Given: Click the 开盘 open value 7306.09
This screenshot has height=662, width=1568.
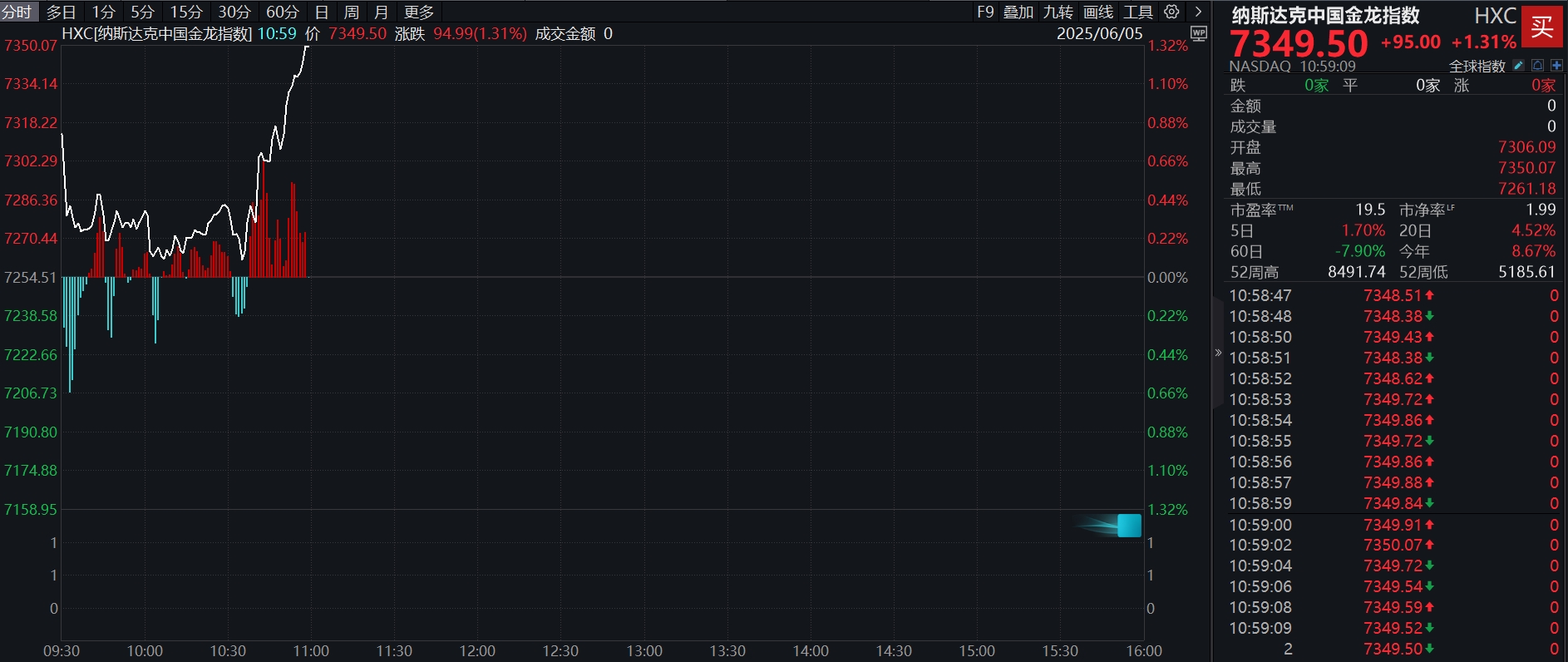Looking at the screenshot, I should (x=1526, y=147).
